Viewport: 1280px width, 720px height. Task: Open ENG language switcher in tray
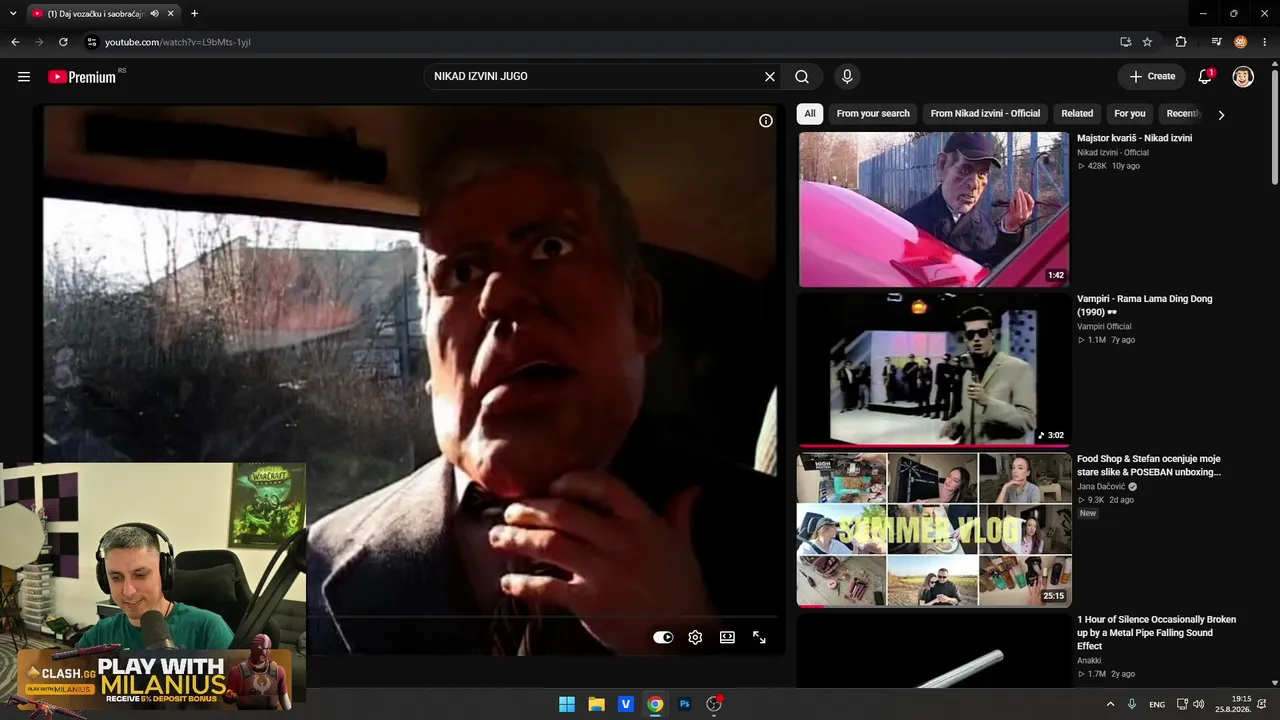(1157, 705)
